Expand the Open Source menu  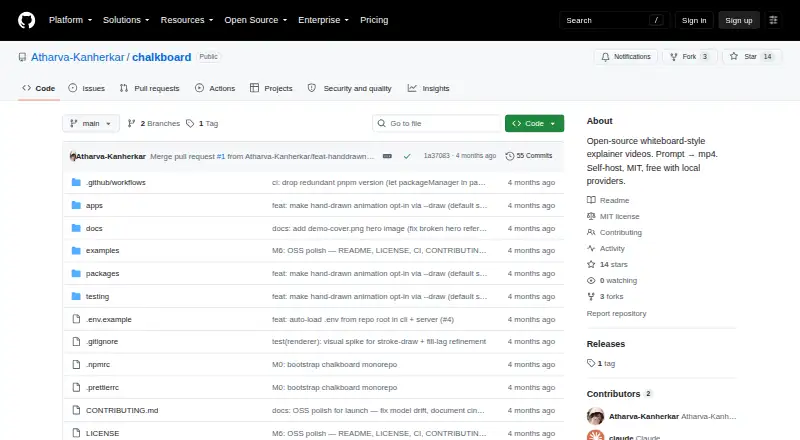pos(256,20)
